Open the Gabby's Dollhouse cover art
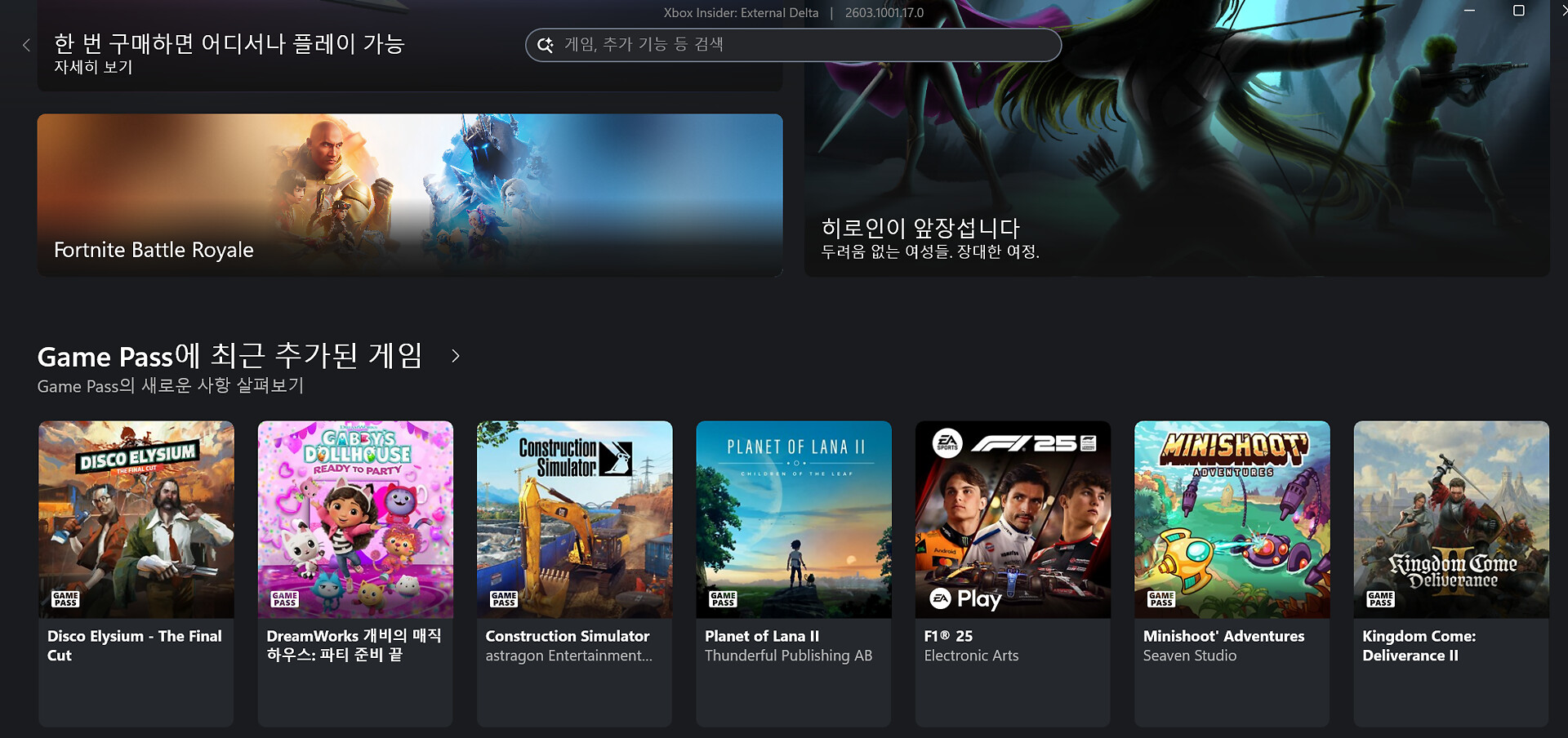Screen dimensions: 1568x738 point(355,519)
